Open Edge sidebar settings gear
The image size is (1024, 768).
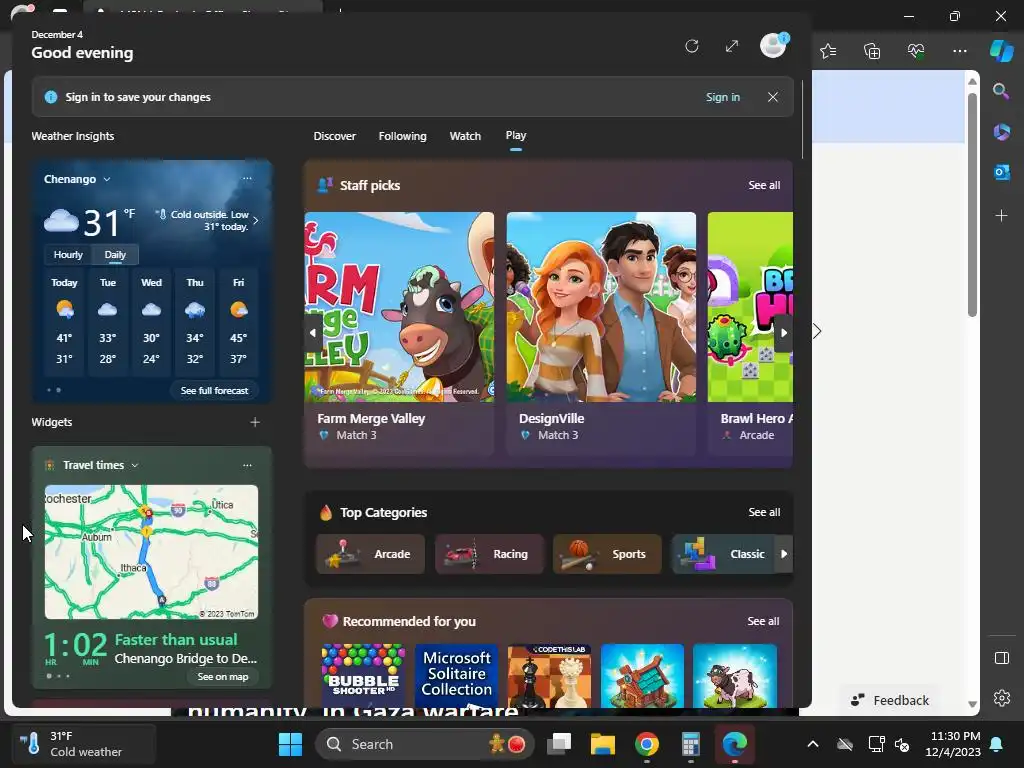(x=1001, y=698)
